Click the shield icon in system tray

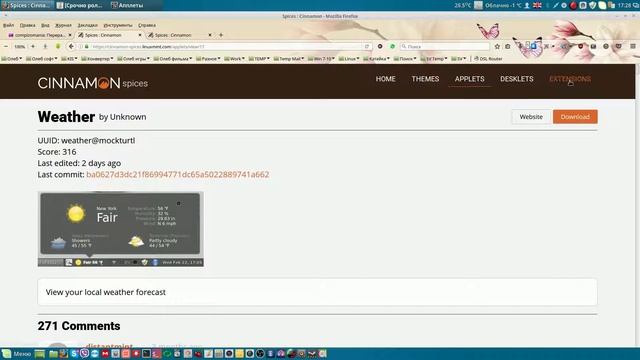pyautogui.click(x=593, y=5)
